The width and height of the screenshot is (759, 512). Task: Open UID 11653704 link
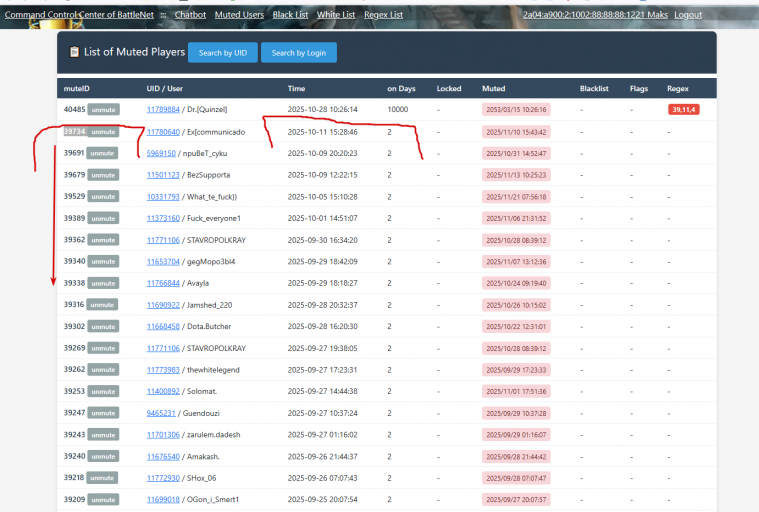[x=163, y=261]
